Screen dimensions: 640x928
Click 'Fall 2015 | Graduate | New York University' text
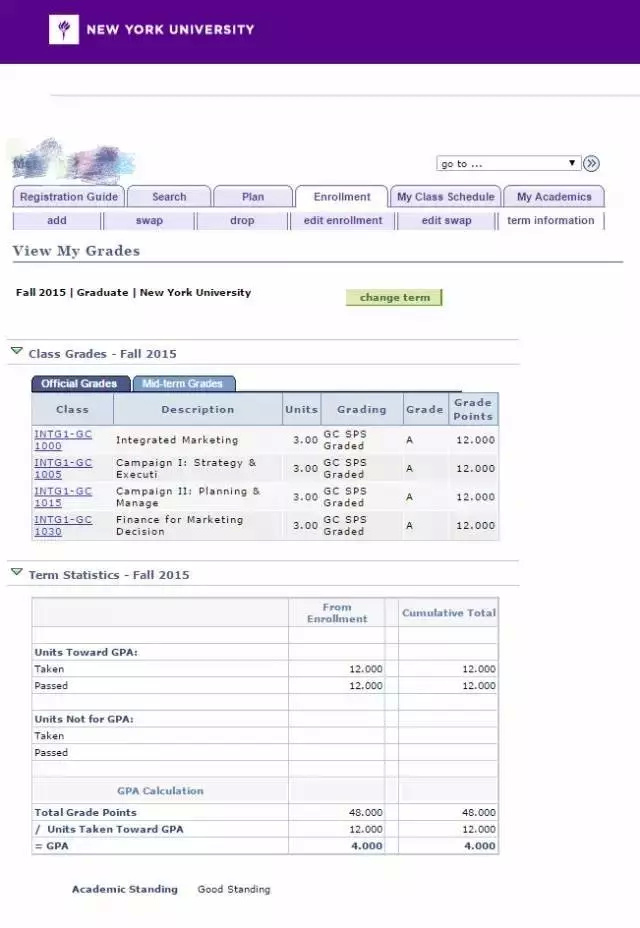click(x=133, y=292)
